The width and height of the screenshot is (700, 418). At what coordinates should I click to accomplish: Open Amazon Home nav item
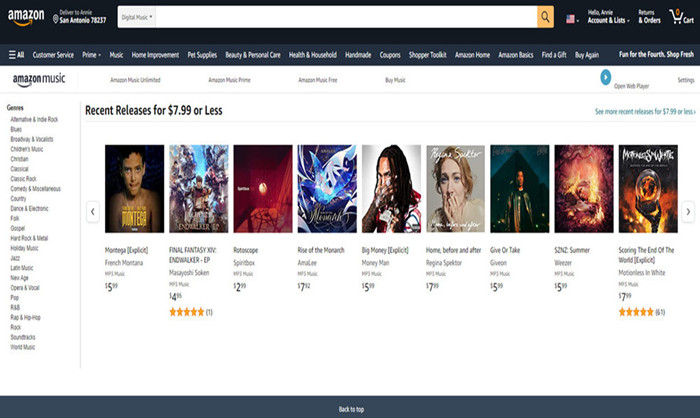472,55
